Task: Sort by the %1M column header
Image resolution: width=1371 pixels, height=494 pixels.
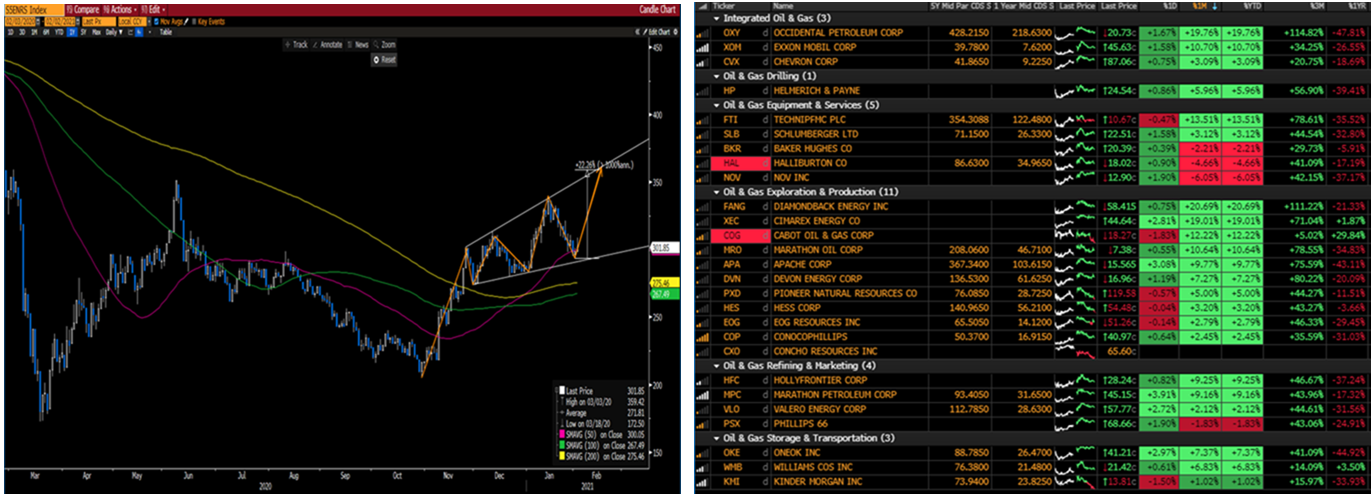Action: [x=1199, y=6]
